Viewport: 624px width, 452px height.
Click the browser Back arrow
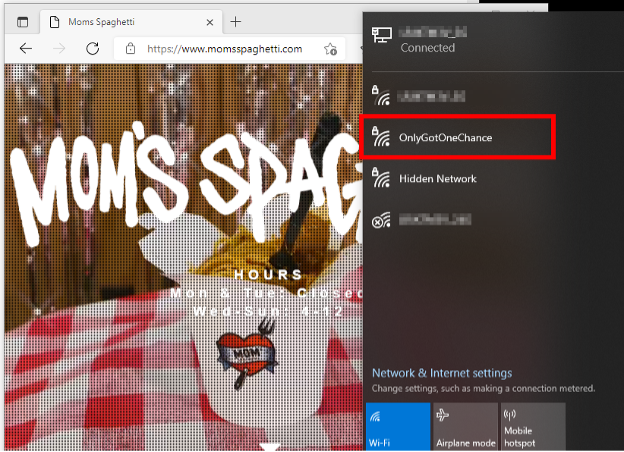[x=26, y=48]
